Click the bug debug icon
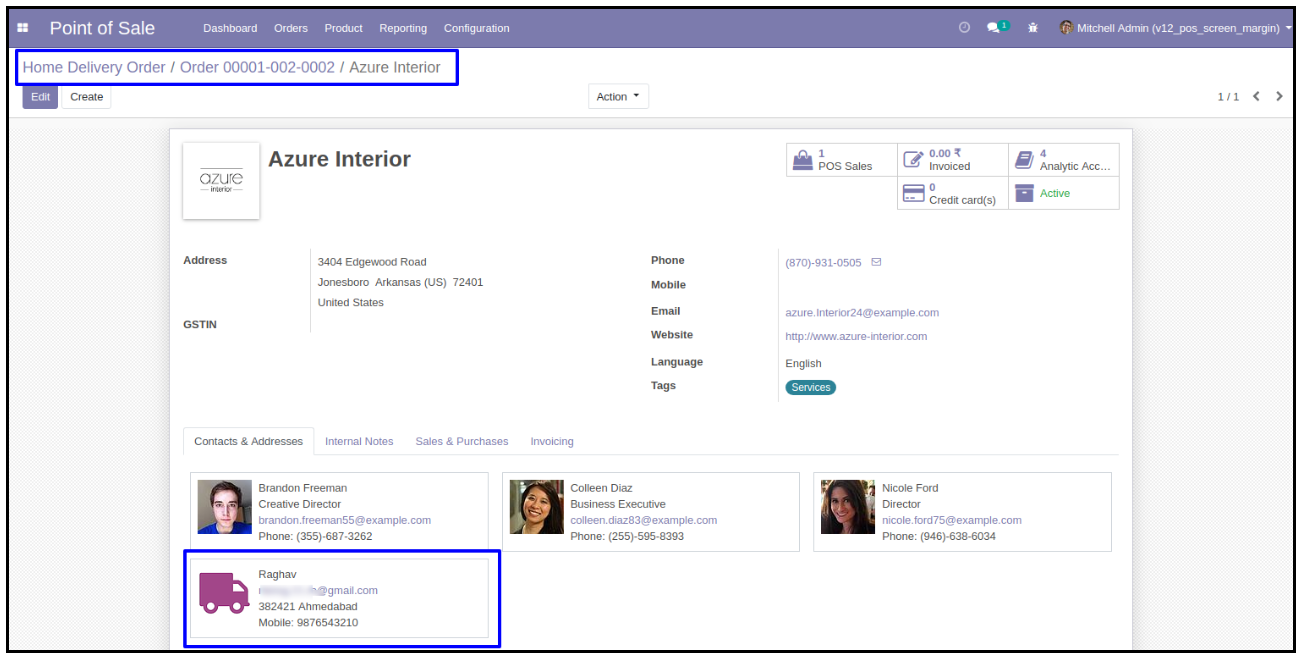 1033,28
